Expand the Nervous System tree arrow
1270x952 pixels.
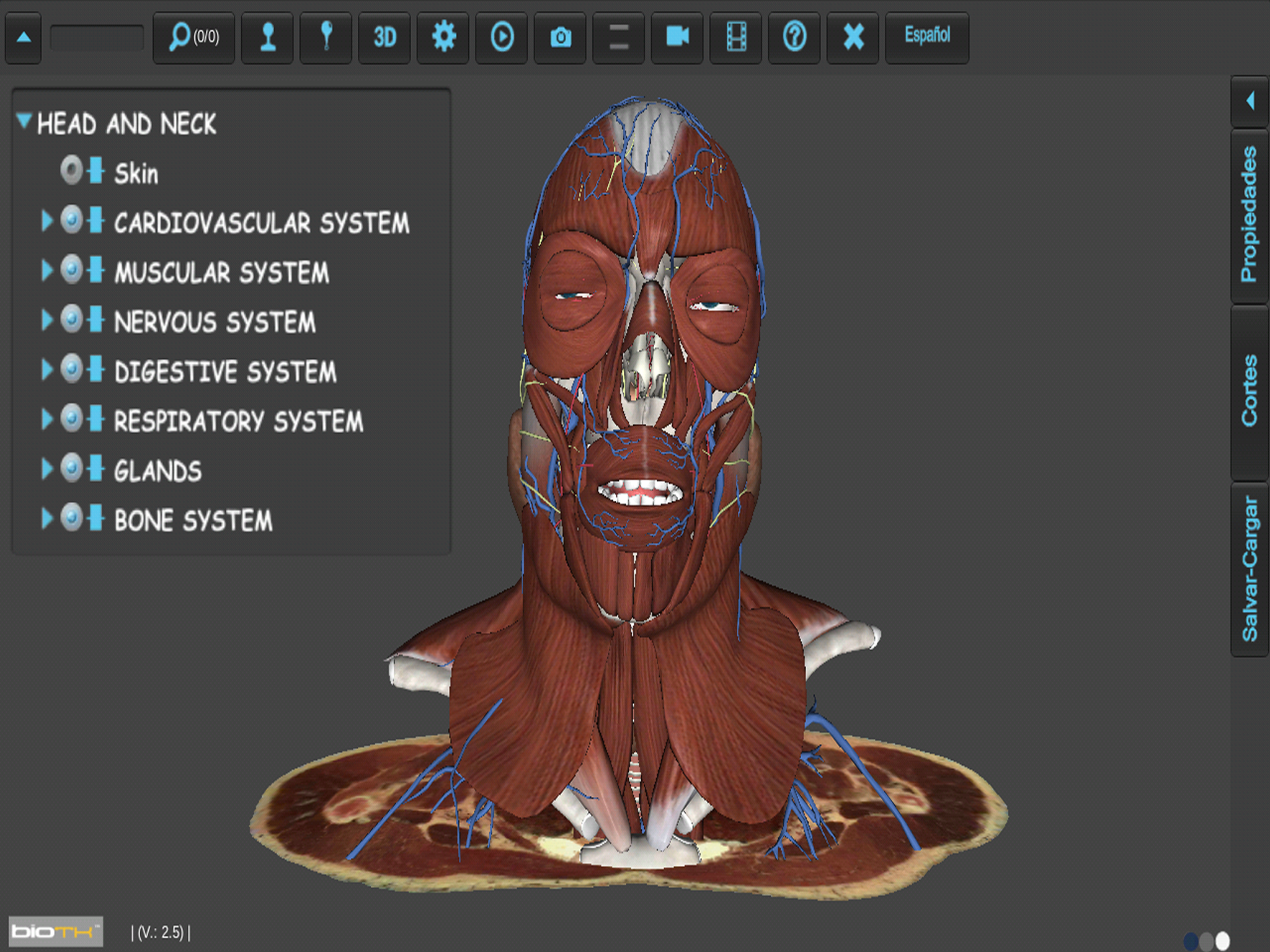click(47, 320)
